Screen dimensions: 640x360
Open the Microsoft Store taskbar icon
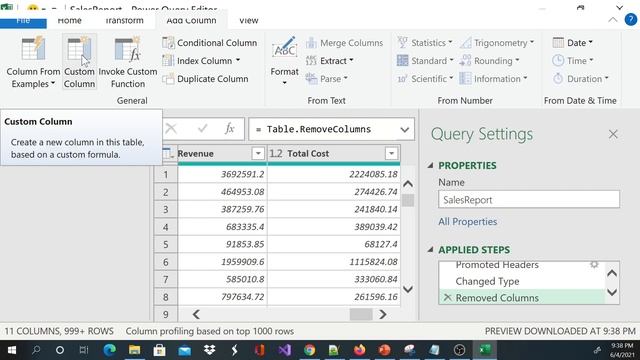pyautogui.click(x=159, y=350)
